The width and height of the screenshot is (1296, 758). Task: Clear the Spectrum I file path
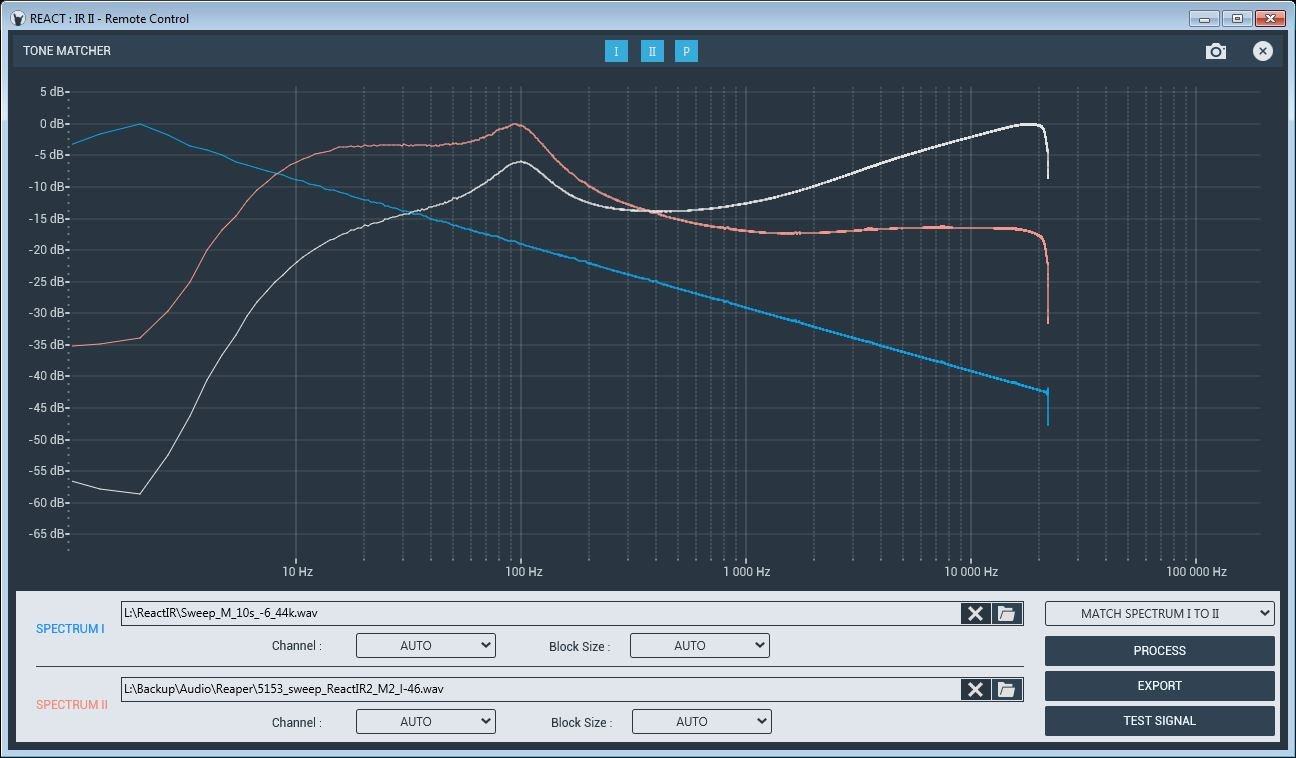click(975, 613)
